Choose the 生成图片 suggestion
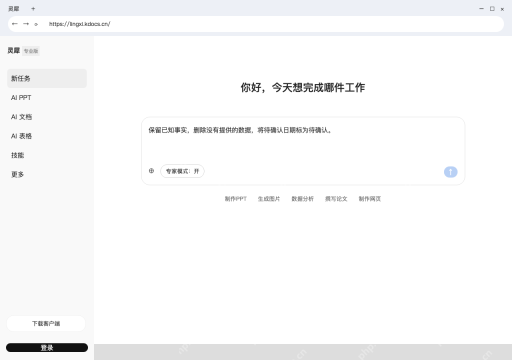This screenshot has height=360, width=512. [269, 199]
